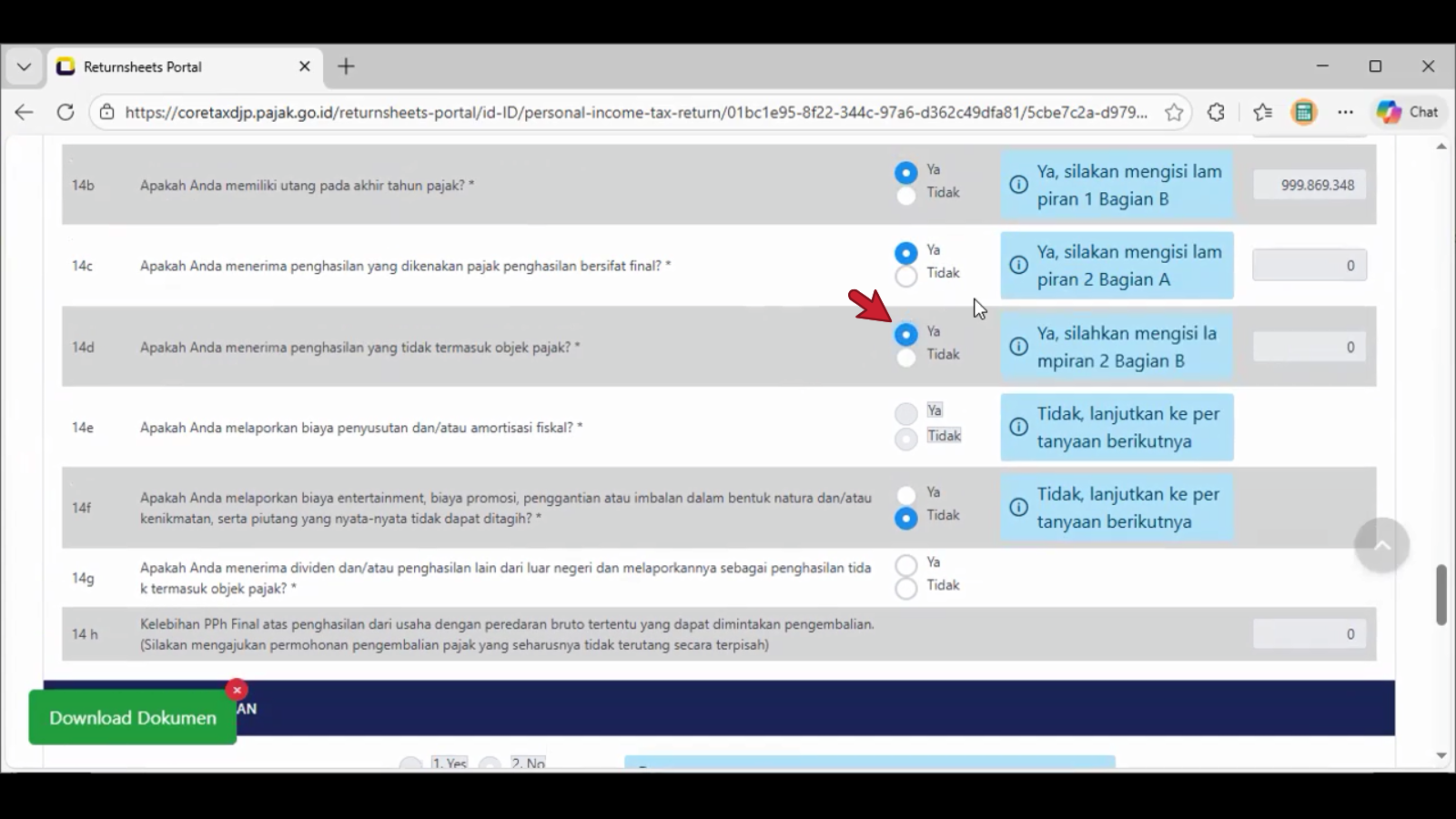Click the calculator extension icon
This screenshot has height=819, width=1456.
1304,112
